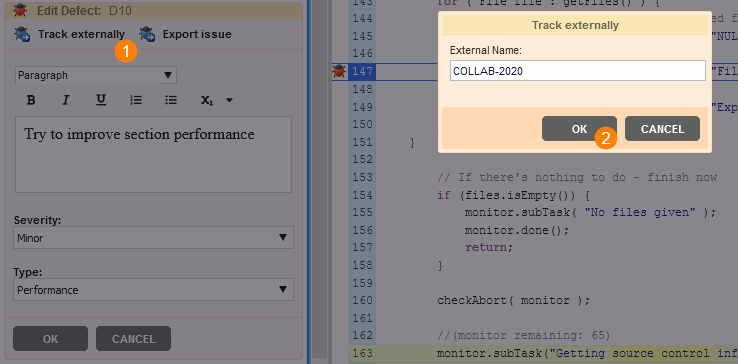Click the bug icon beside Edit Defect

[20, 10]
